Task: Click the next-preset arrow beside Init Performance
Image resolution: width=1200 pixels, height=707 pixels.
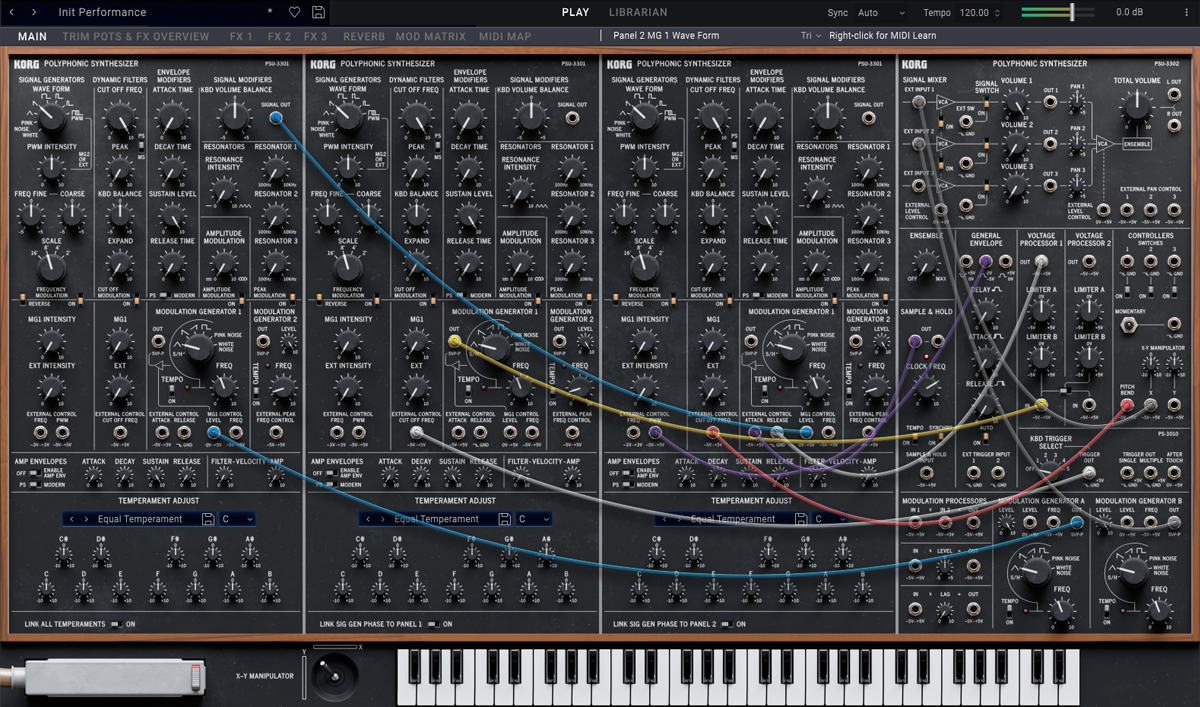Action: coord(33,11)
